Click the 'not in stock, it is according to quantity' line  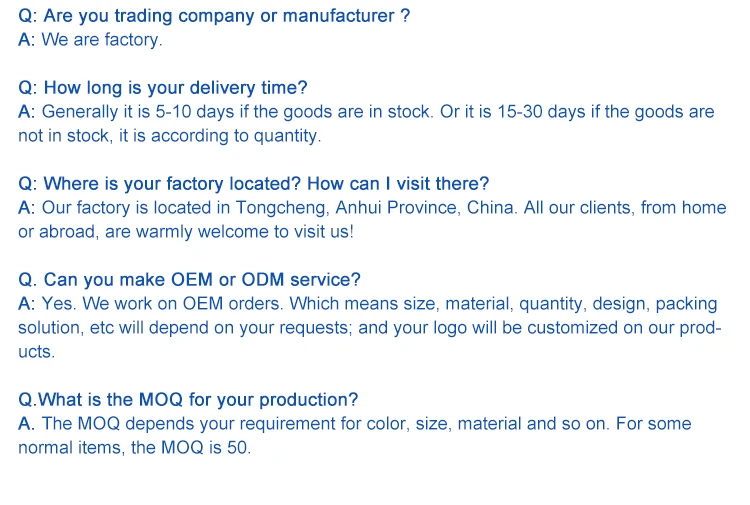(x=169, y=136)
